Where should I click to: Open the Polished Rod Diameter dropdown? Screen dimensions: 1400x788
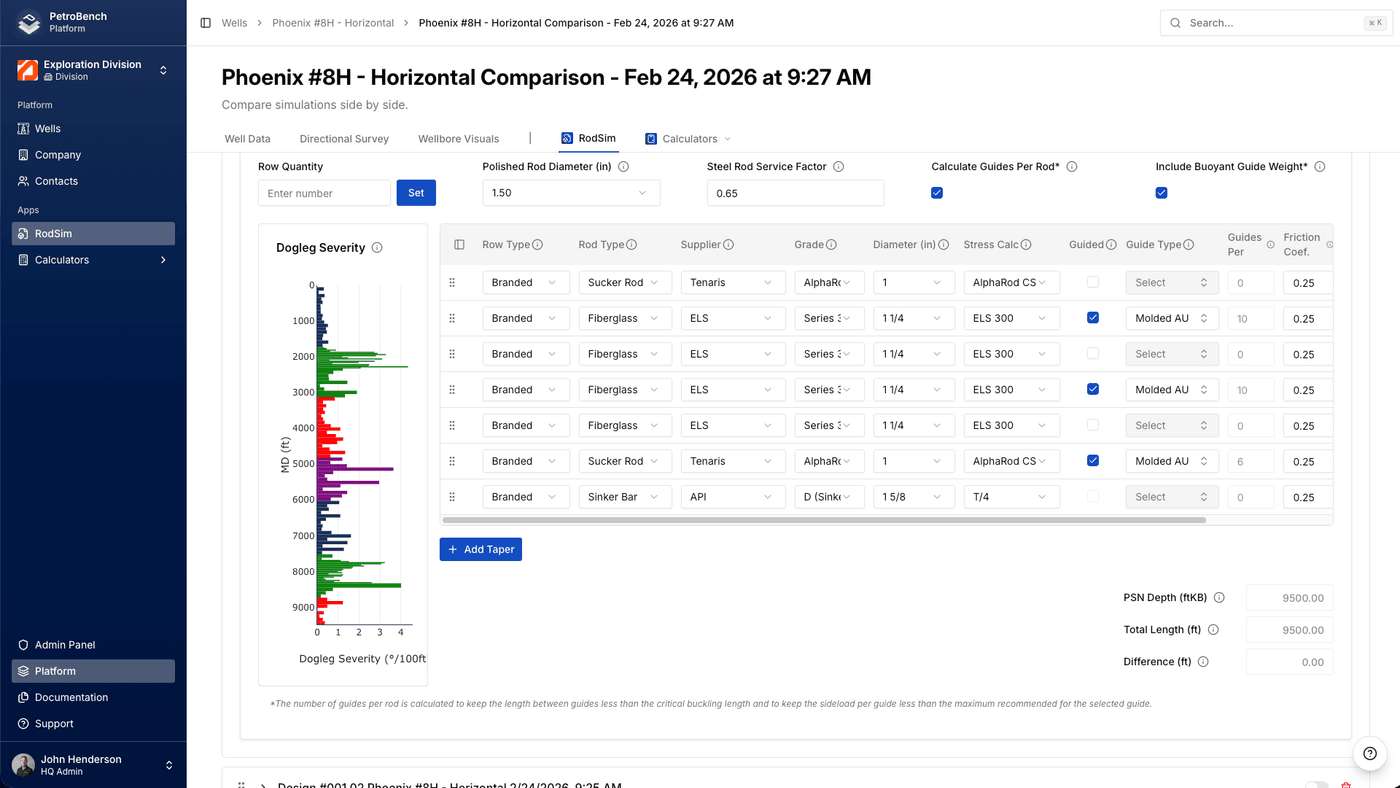[570, 192]
